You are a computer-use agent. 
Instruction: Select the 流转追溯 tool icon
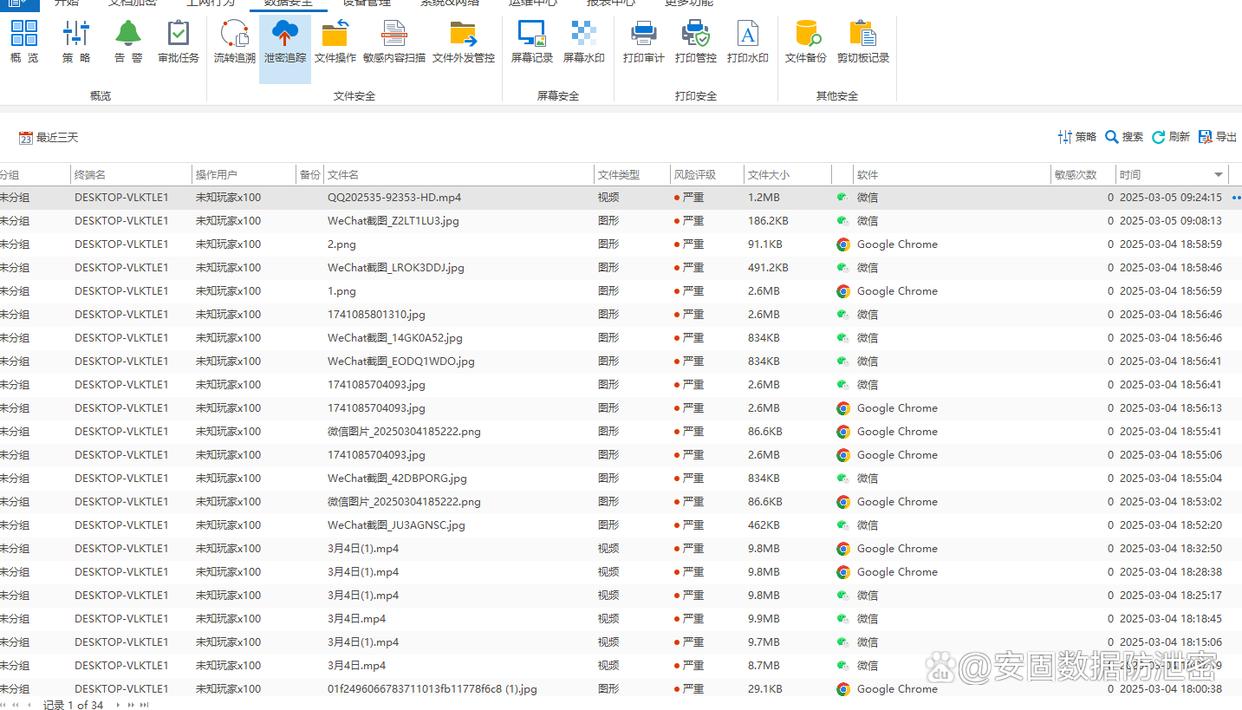coord(234,42)
